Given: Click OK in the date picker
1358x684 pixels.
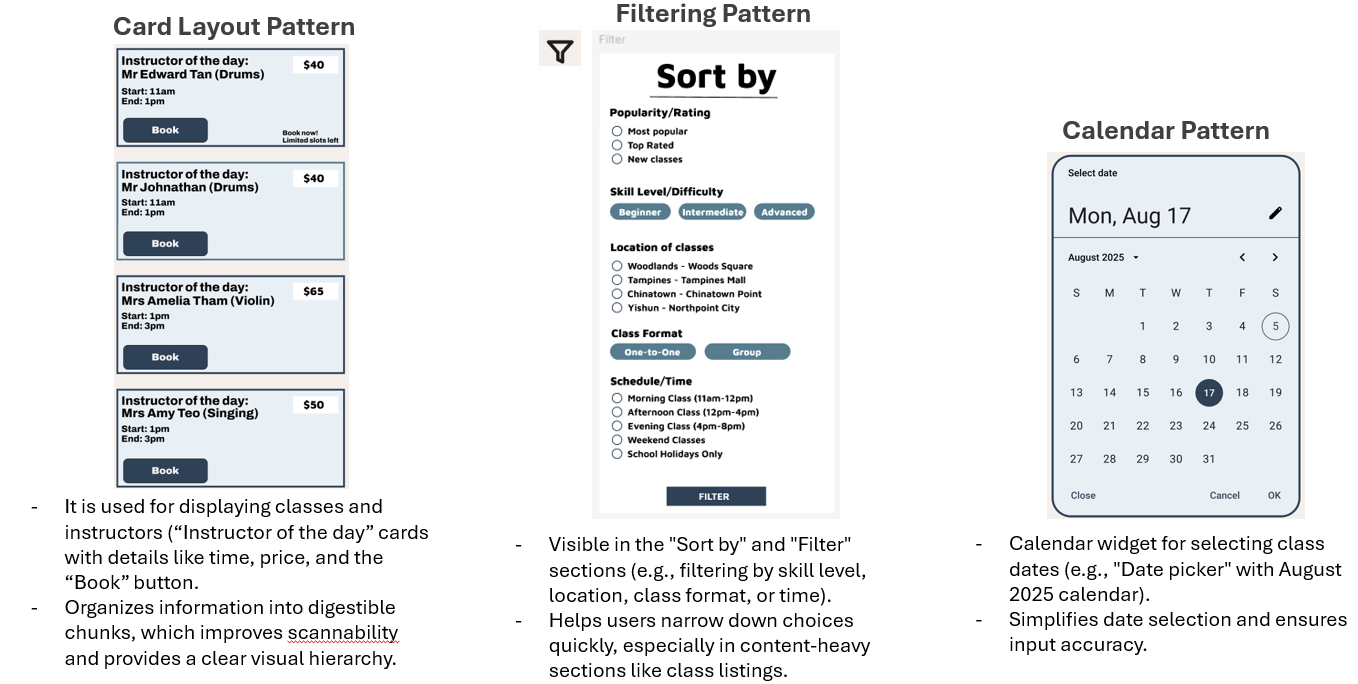Looking at the screenshot, I should pyautogui.click(x=1274, y=496).
